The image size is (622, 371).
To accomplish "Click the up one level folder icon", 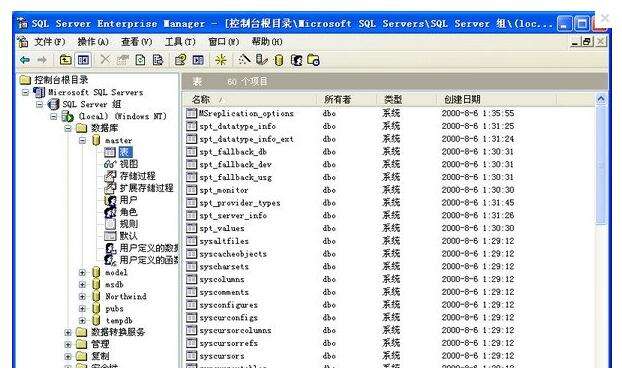I will click(65, 60).
